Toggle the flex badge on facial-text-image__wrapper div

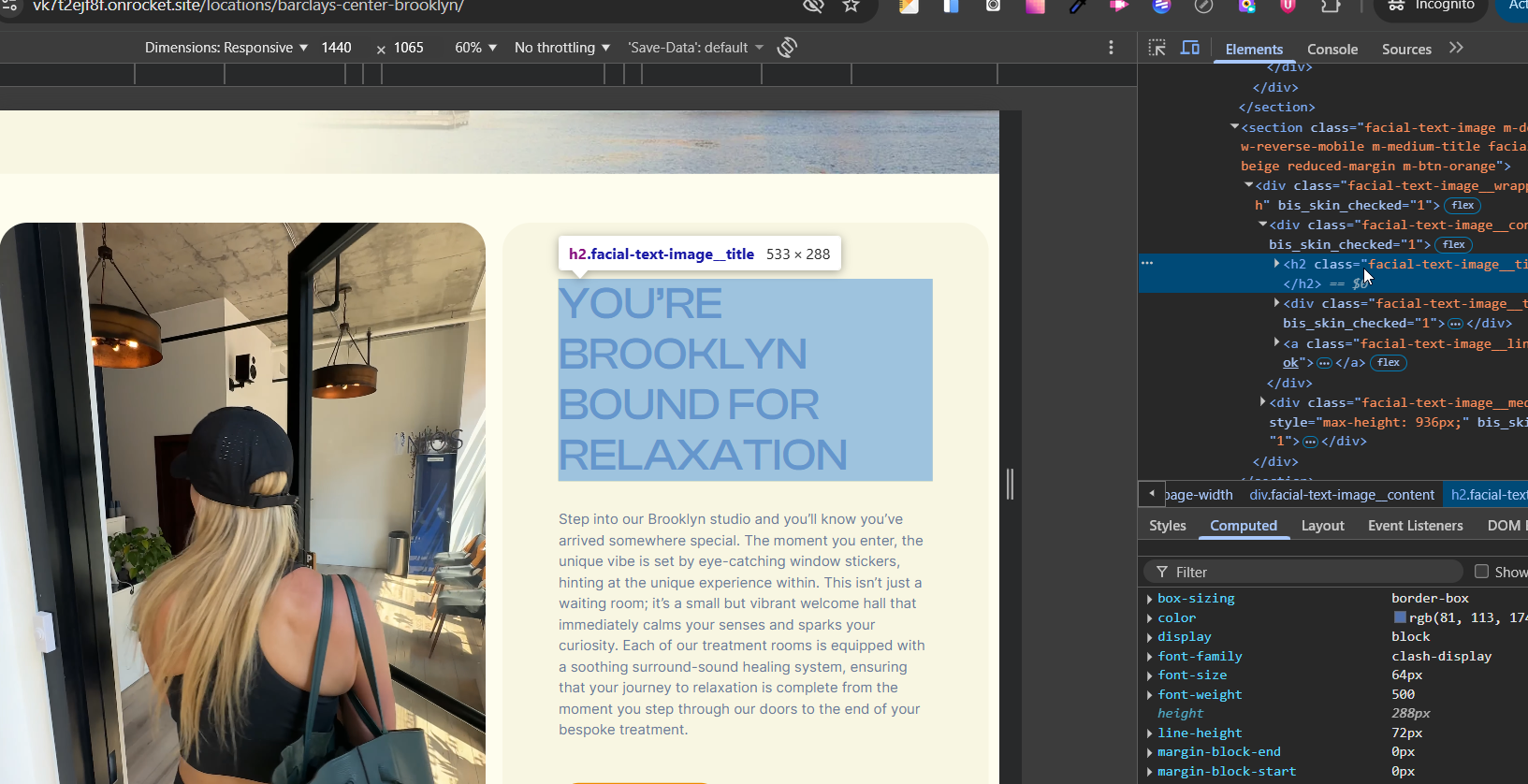[x=1463, y=206]
